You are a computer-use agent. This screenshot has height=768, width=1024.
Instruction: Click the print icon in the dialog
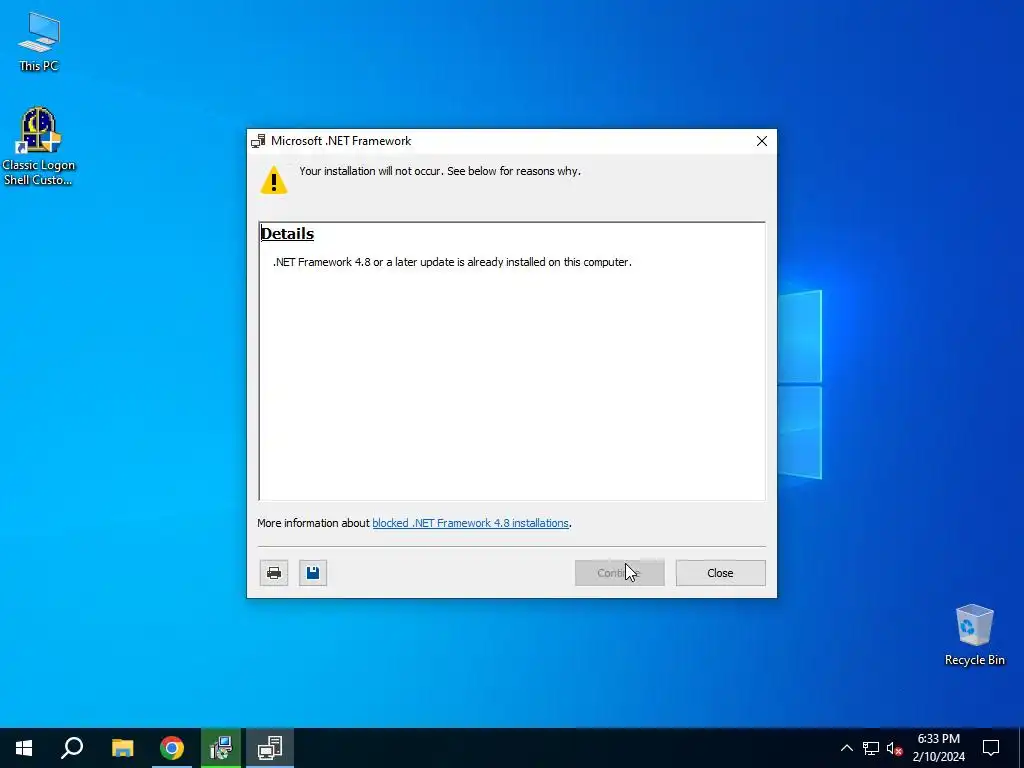(274, 573)
